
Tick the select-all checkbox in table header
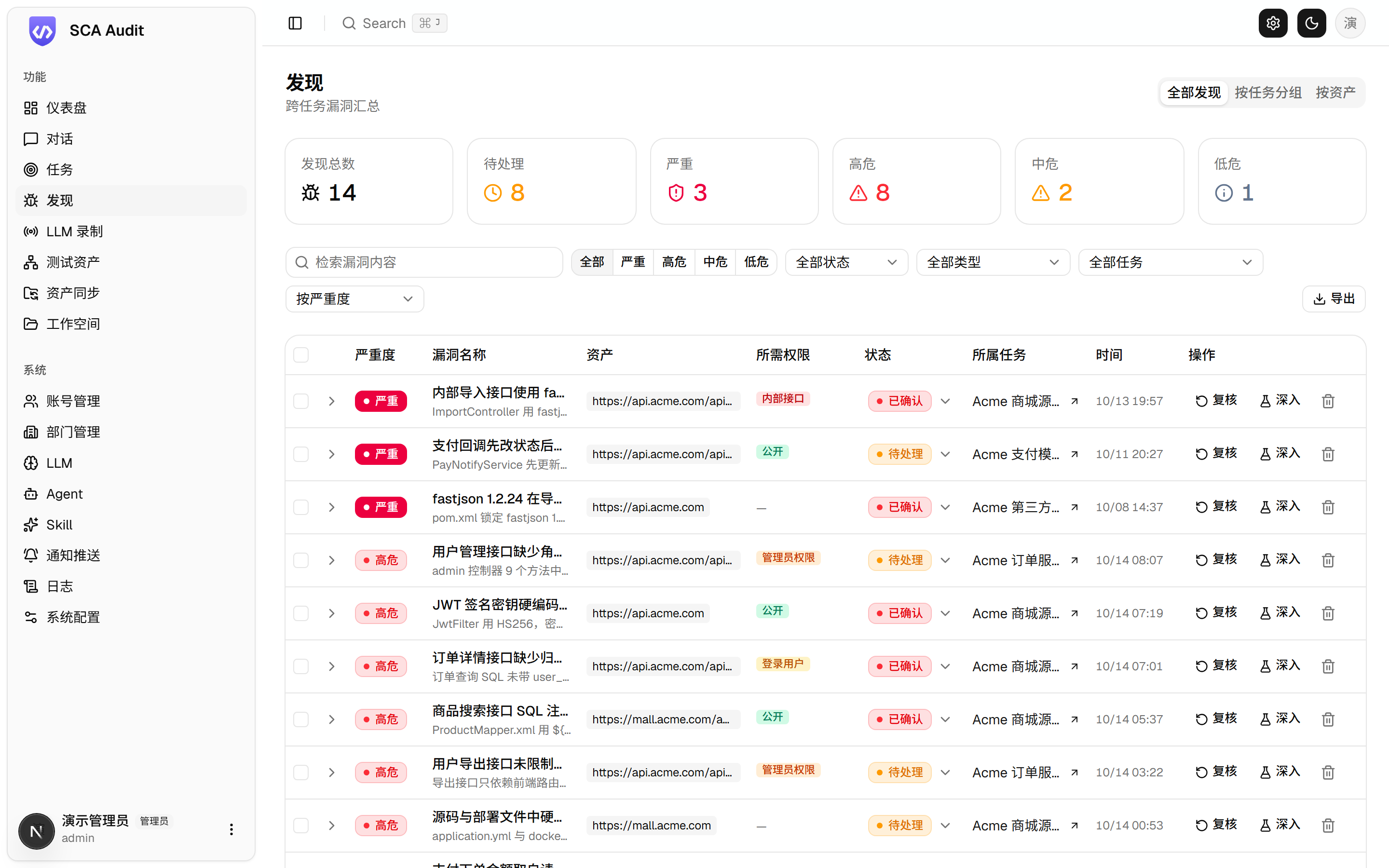(x=301, y=355)
